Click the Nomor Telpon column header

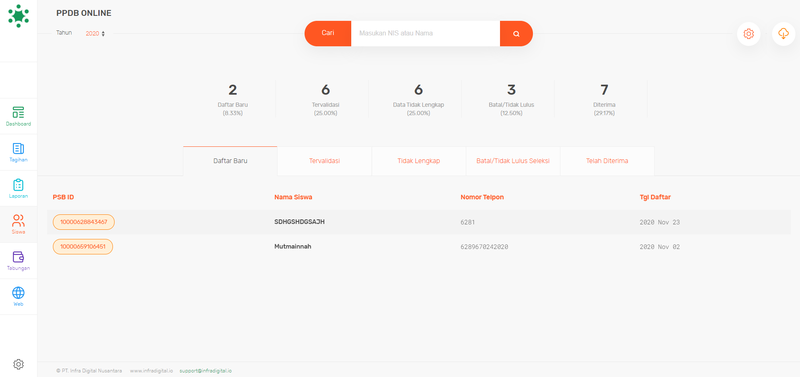482,197
